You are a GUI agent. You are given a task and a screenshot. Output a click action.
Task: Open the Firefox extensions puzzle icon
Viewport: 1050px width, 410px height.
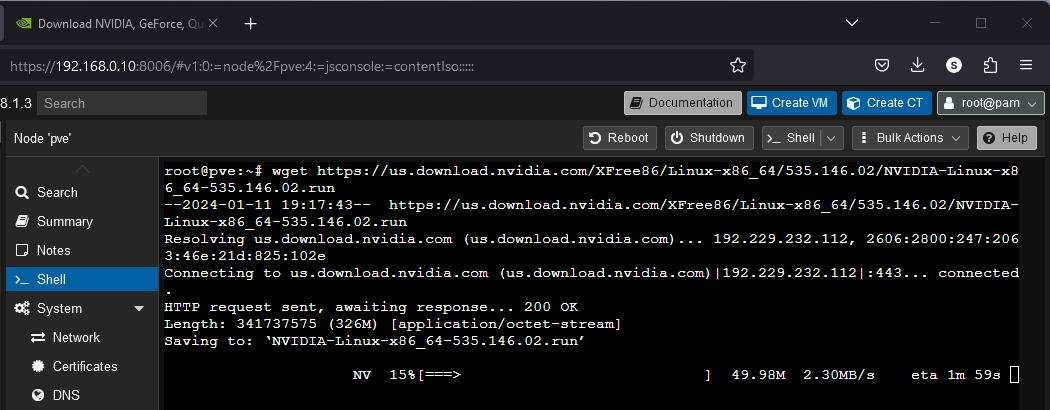coord(990,65)
